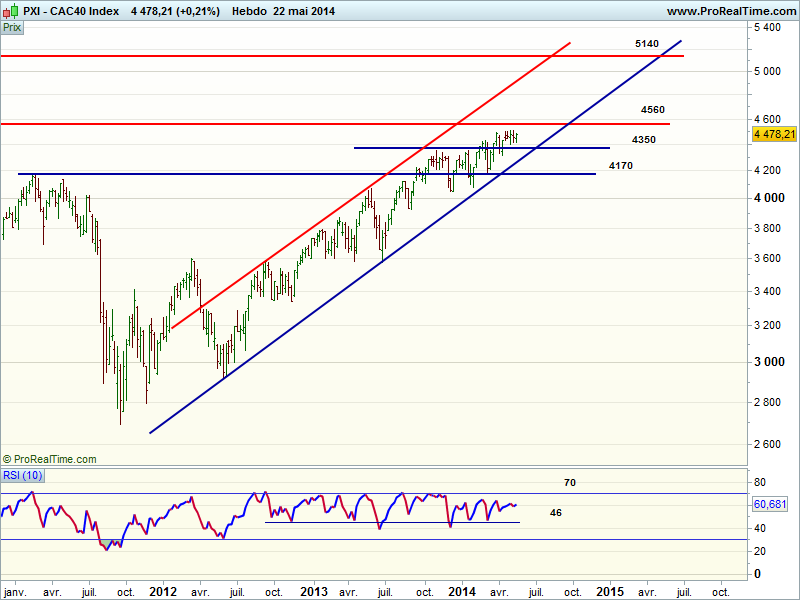
Task: Open the Prix panel label
Action: tap(12, 28)
